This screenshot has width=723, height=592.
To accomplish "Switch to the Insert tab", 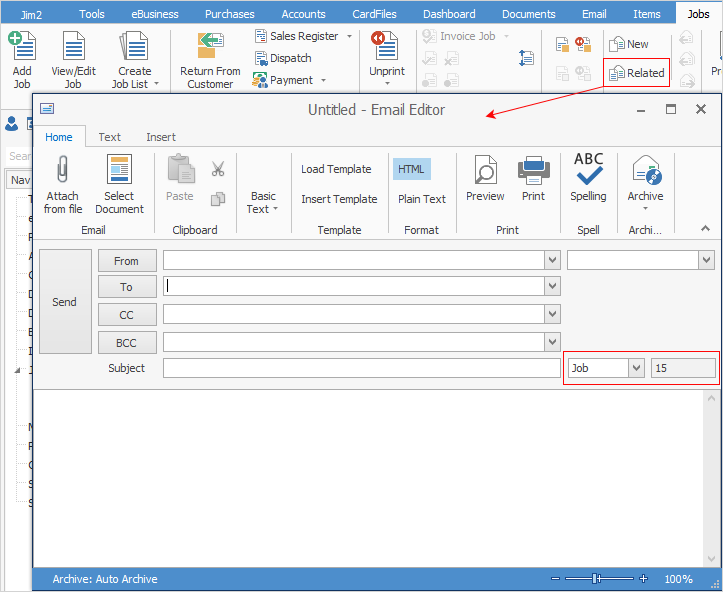I will coord(160,137).
